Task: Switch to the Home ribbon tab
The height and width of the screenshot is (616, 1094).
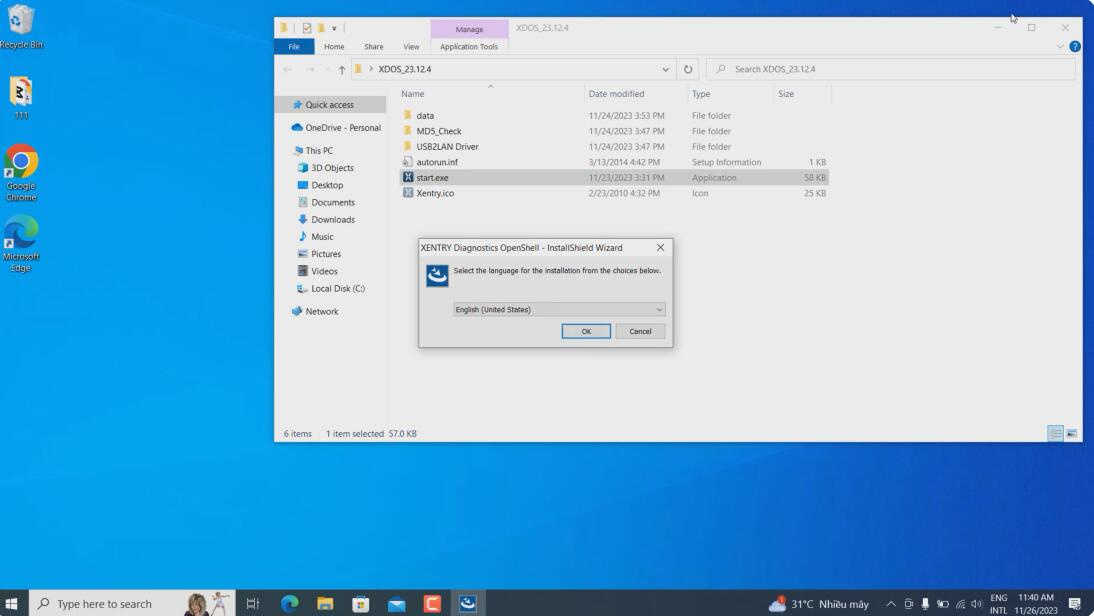Action: [334, 47]
